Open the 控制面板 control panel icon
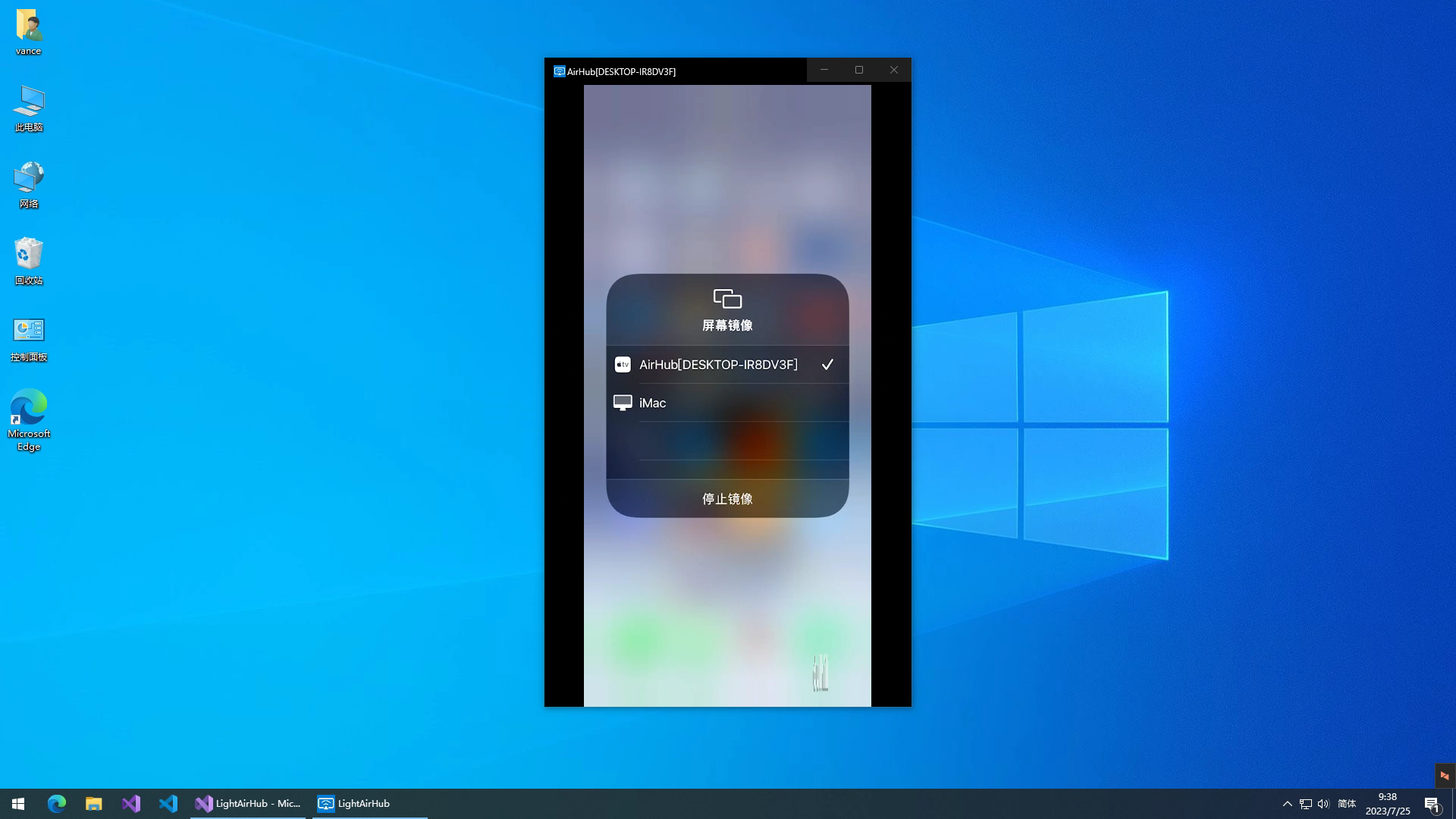Screen dimensions: 1456x819 (x=29, y=331)
